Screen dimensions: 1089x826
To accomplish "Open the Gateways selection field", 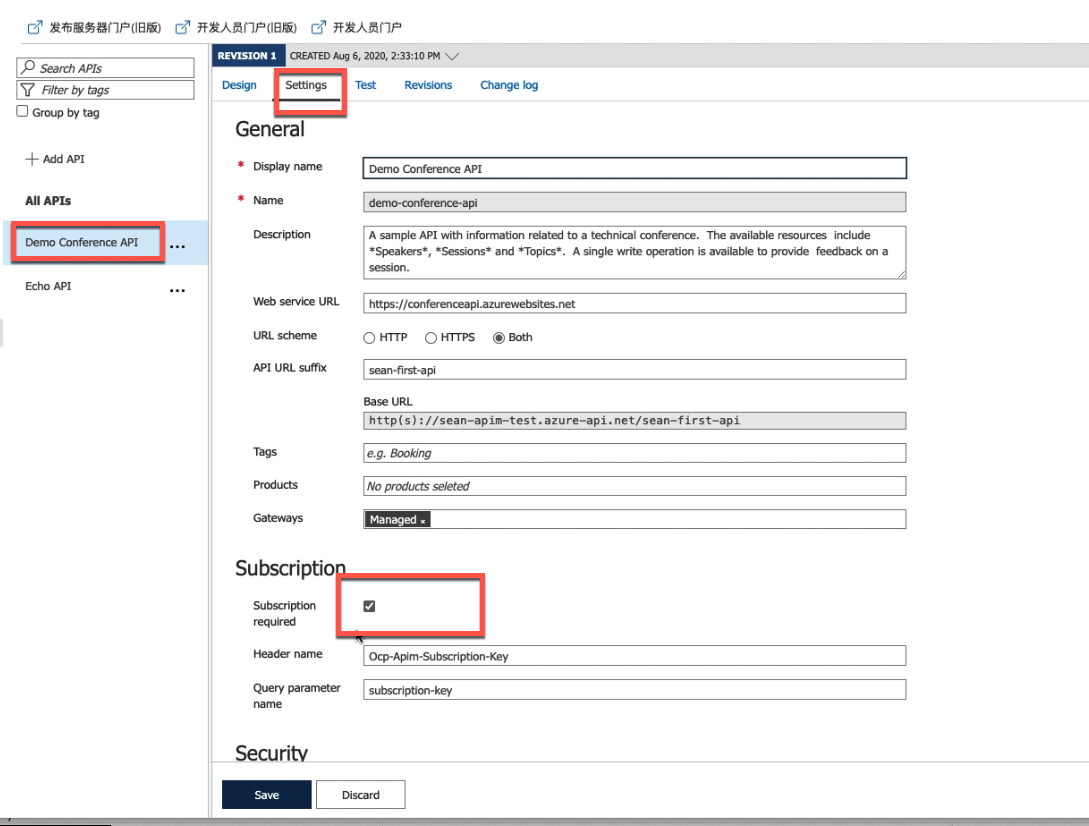I will pyautogui.click(x=634, y=519).
